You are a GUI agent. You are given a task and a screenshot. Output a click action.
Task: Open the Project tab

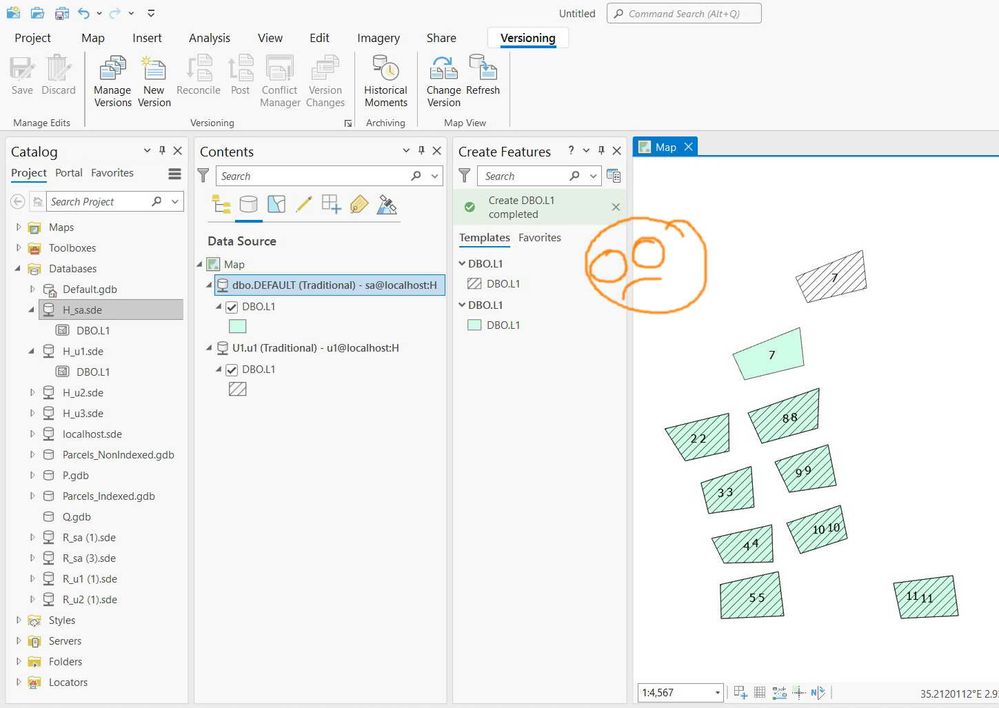tap(32, 38)
